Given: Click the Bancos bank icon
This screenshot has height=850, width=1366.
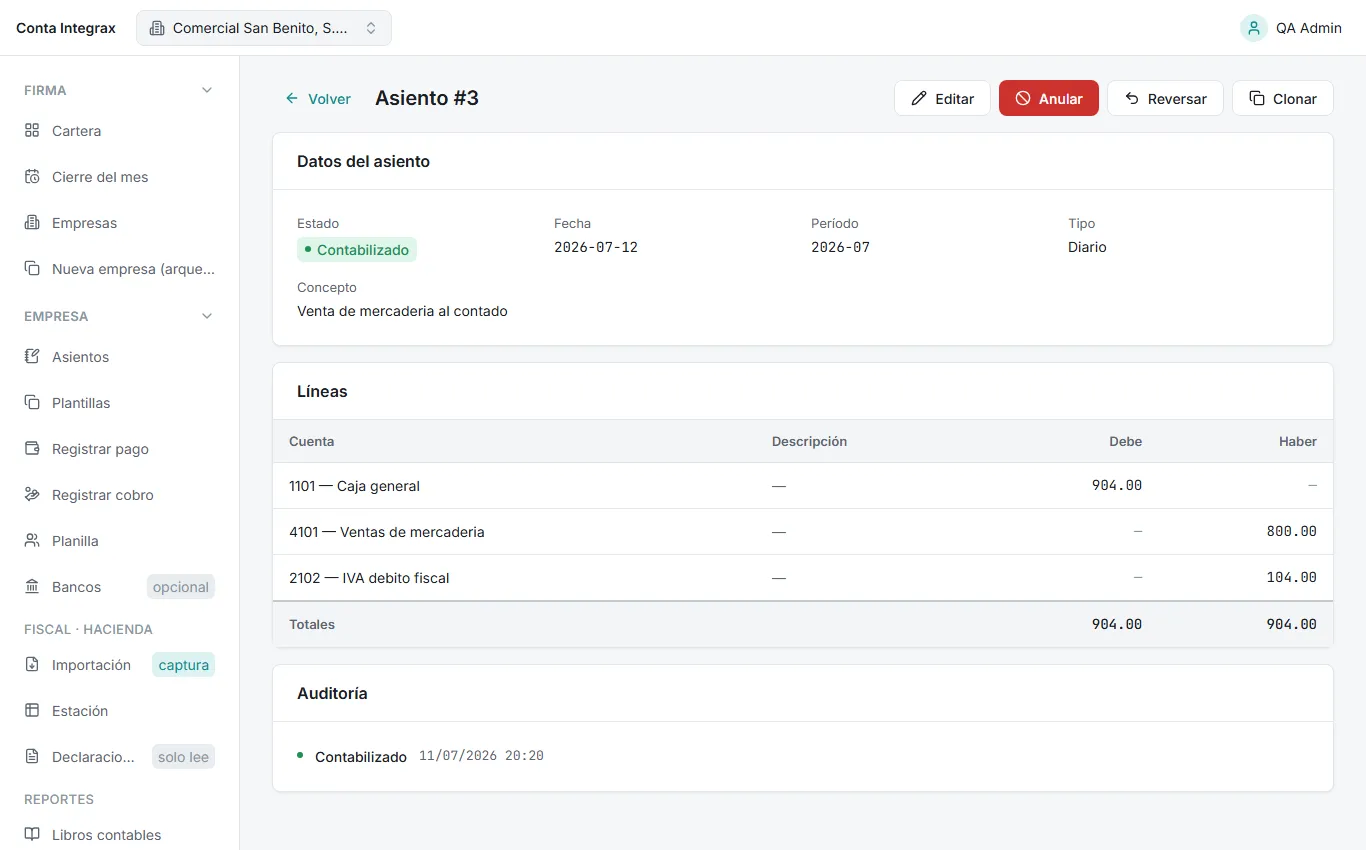Looking at the screenshot, I should point(32,587).
